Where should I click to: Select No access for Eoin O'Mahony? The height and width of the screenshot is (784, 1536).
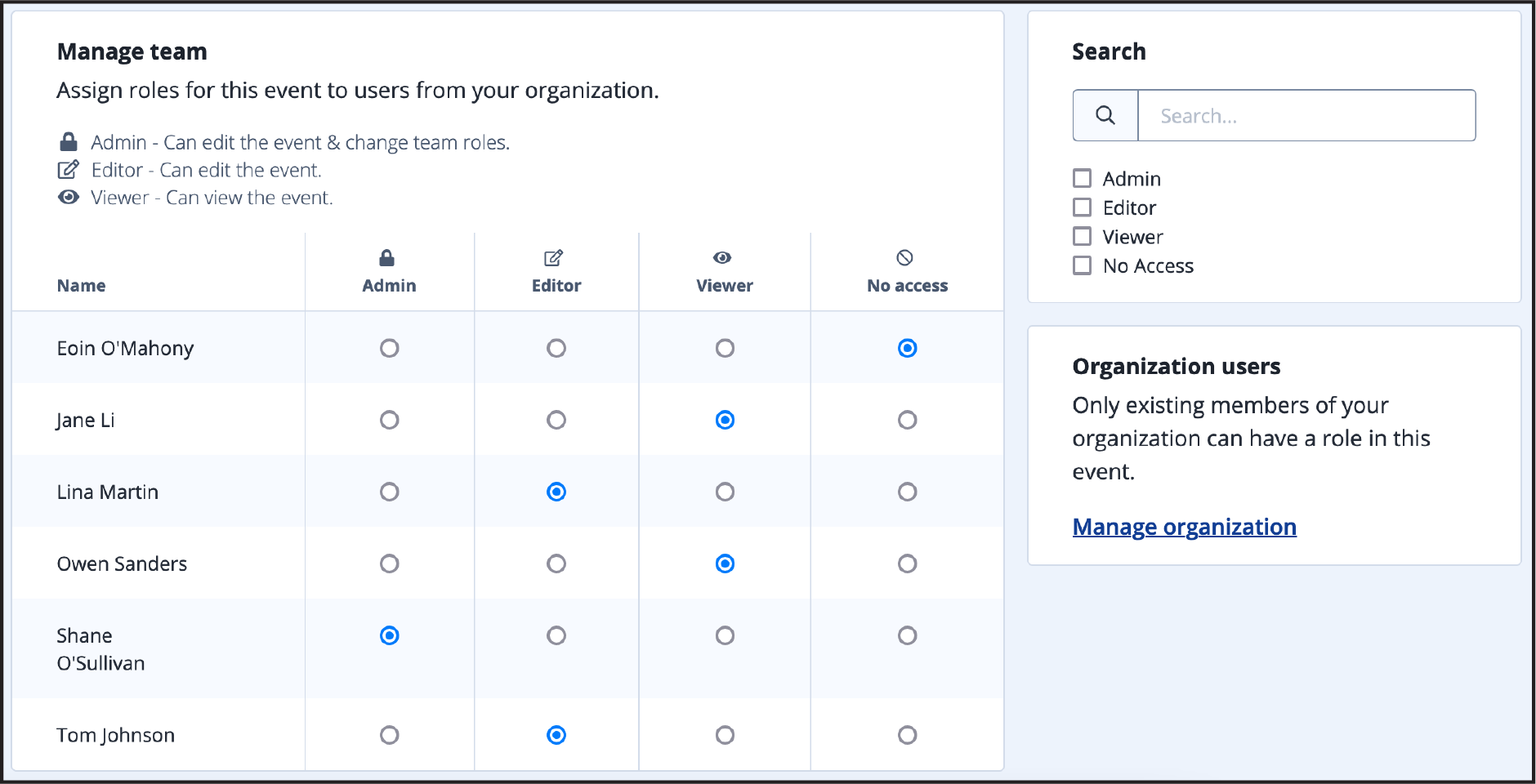click(x=907, y=348)
